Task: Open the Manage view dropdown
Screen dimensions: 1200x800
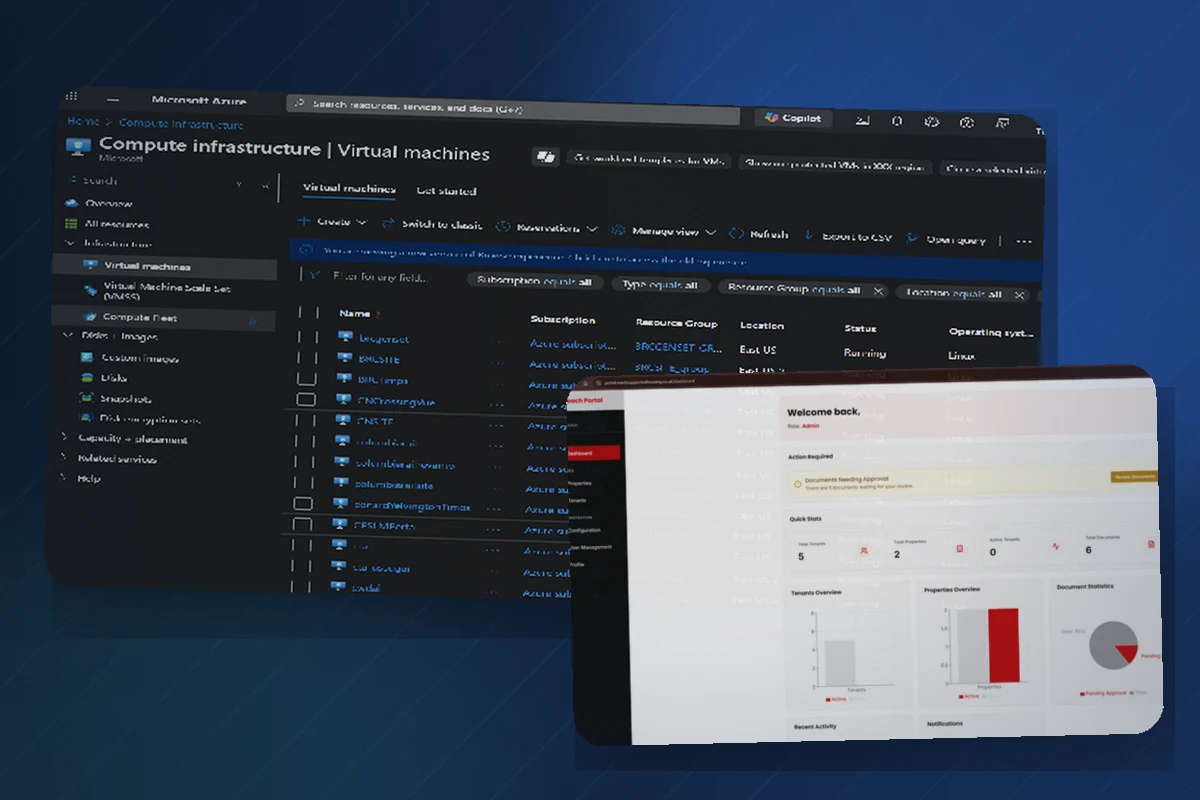Action: pyautogui.click(x=664, y=231)
